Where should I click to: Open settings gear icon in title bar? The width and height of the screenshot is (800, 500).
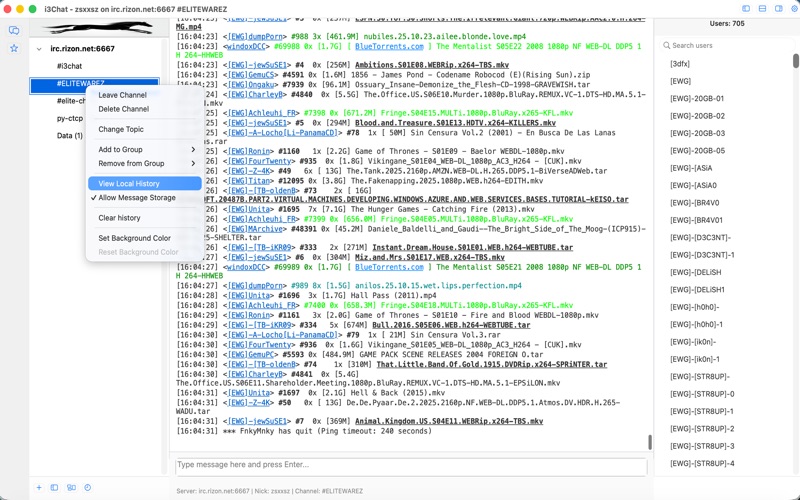click(x=794, y=9)
